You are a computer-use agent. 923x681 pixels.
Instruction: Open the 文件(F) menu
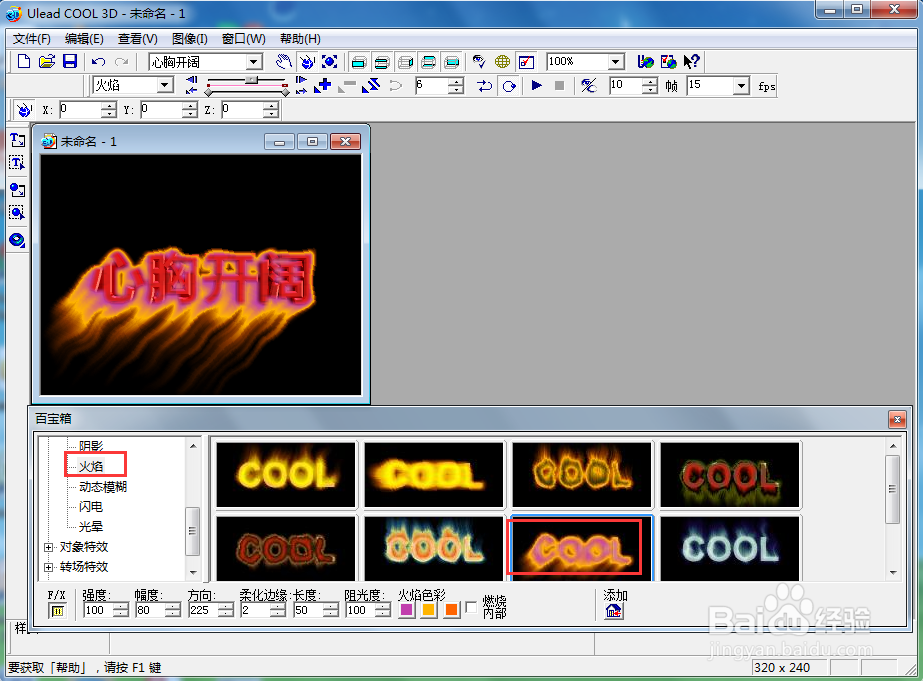[x=32, y=39]
